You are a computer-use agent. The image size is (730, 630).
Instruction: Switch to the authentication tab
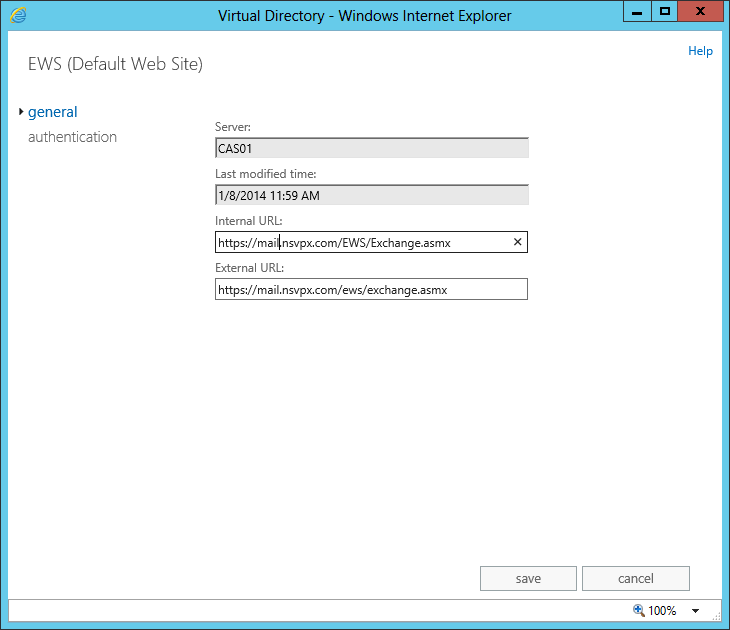[x=72, y=137]
